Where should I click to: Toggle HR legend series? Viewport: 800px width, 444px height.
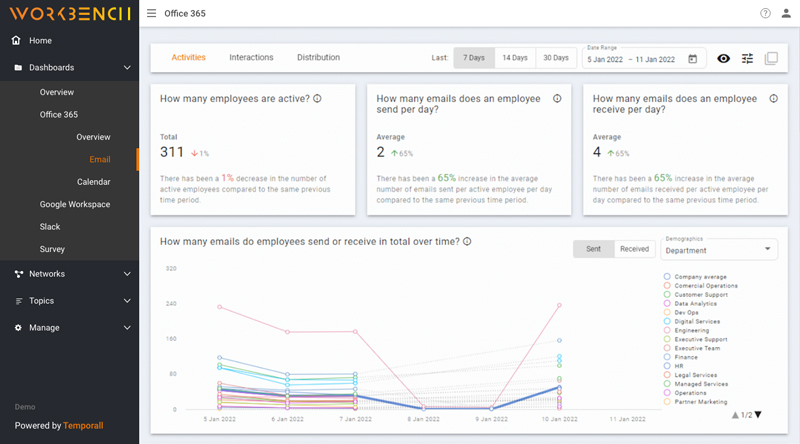tap(673, 366)
